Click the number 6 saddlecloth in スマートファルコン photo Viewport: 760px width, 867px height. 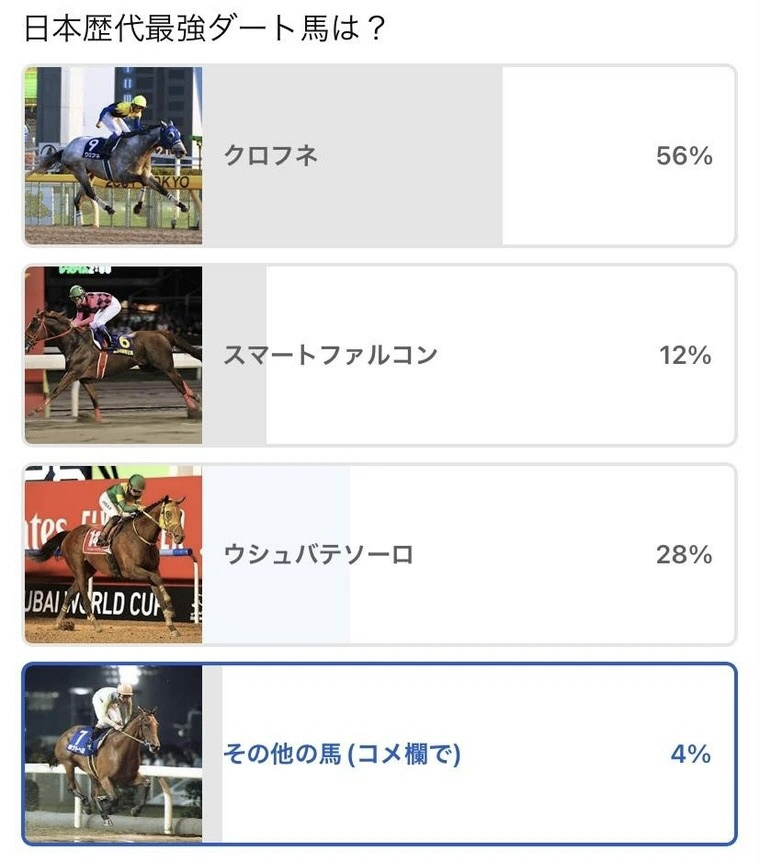(x=125, y=341)
